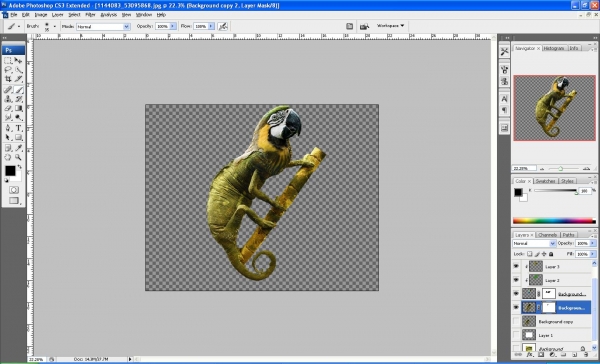This screenshot has width=600, height=364.
Task: Click the Change Screen Mode button
Action: coord(14,201)
